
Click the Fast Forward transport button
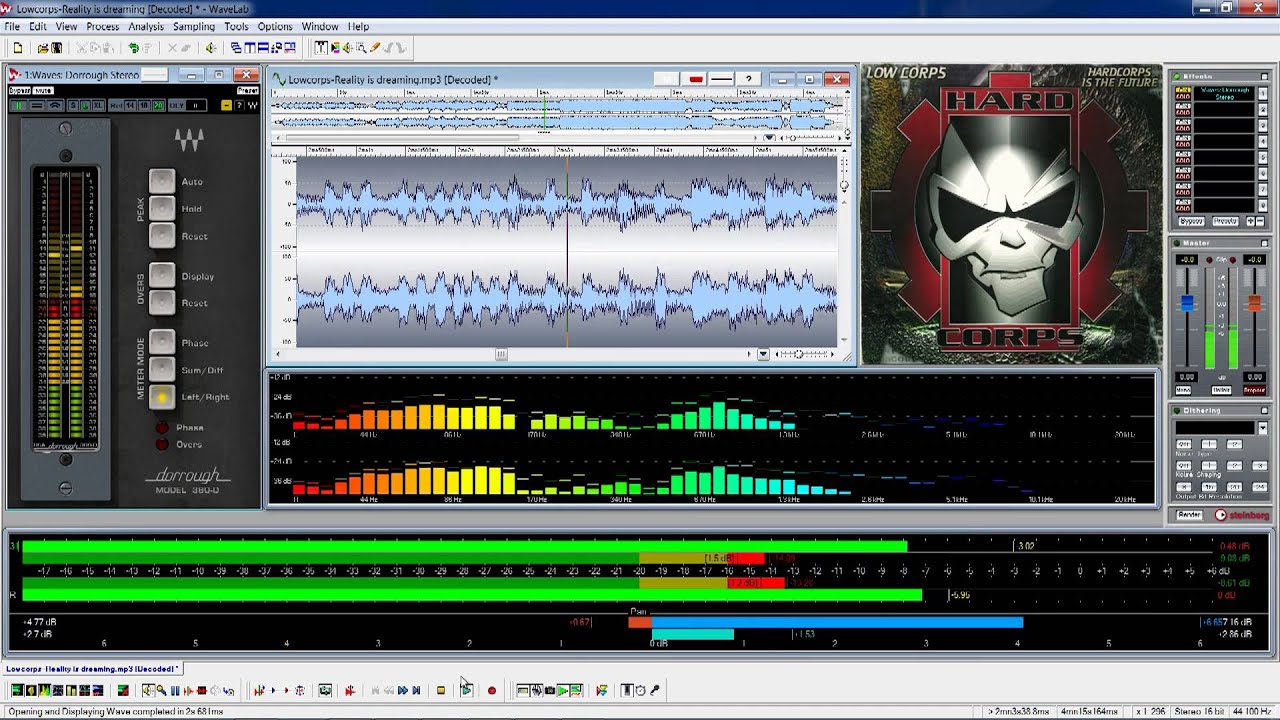403,690
